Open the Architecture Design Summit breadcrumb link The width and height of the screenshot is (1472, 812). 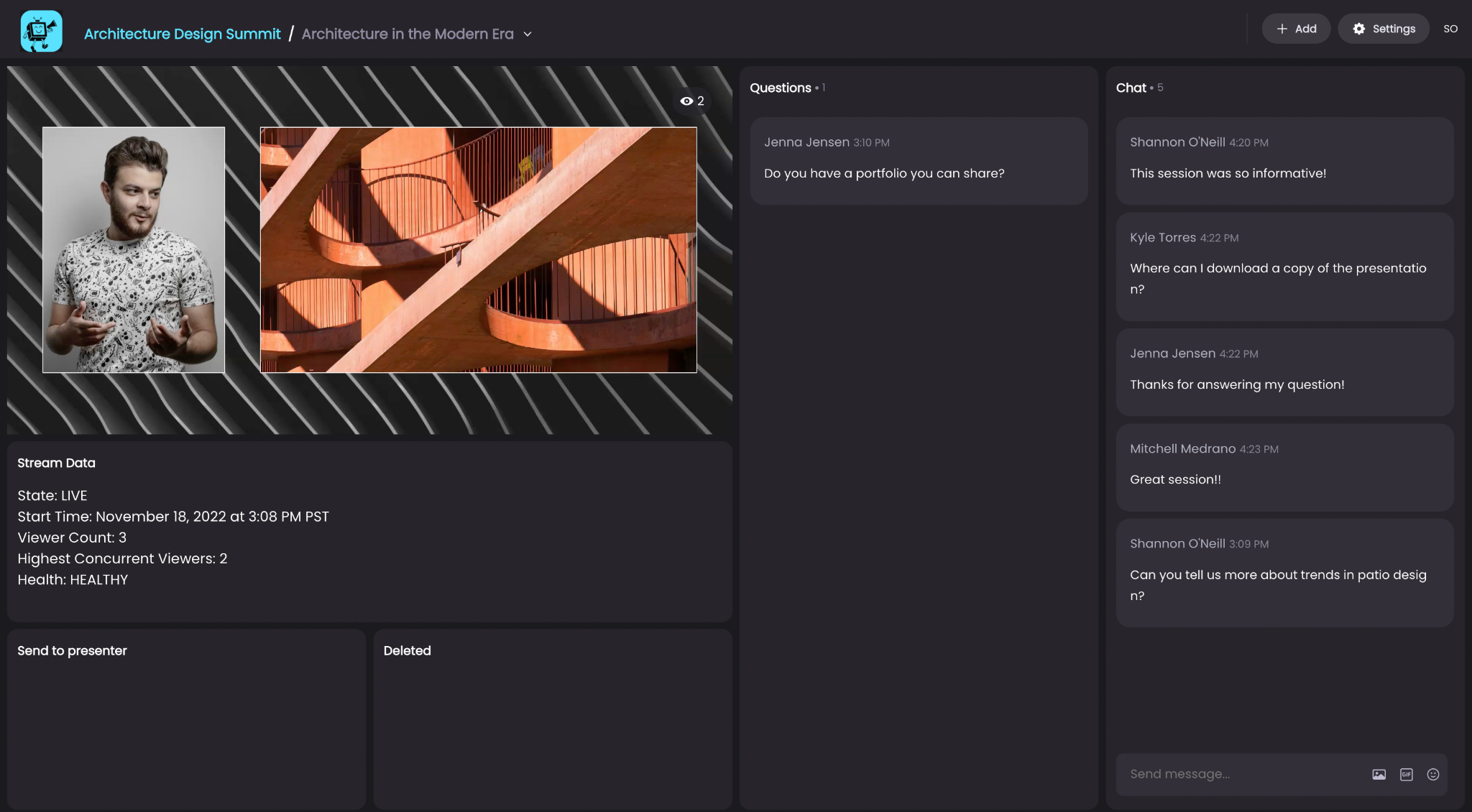(x=182, y=34)
